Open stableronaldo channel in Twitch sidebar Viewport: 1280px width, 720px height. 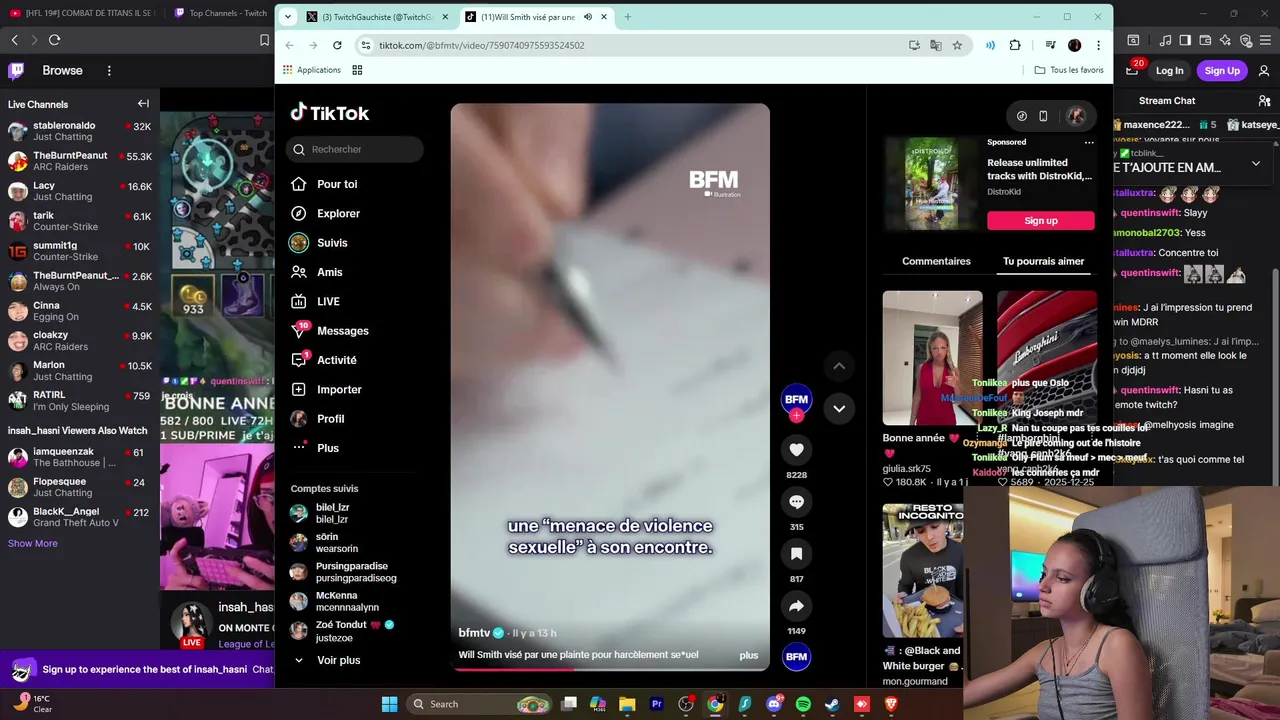80,131
